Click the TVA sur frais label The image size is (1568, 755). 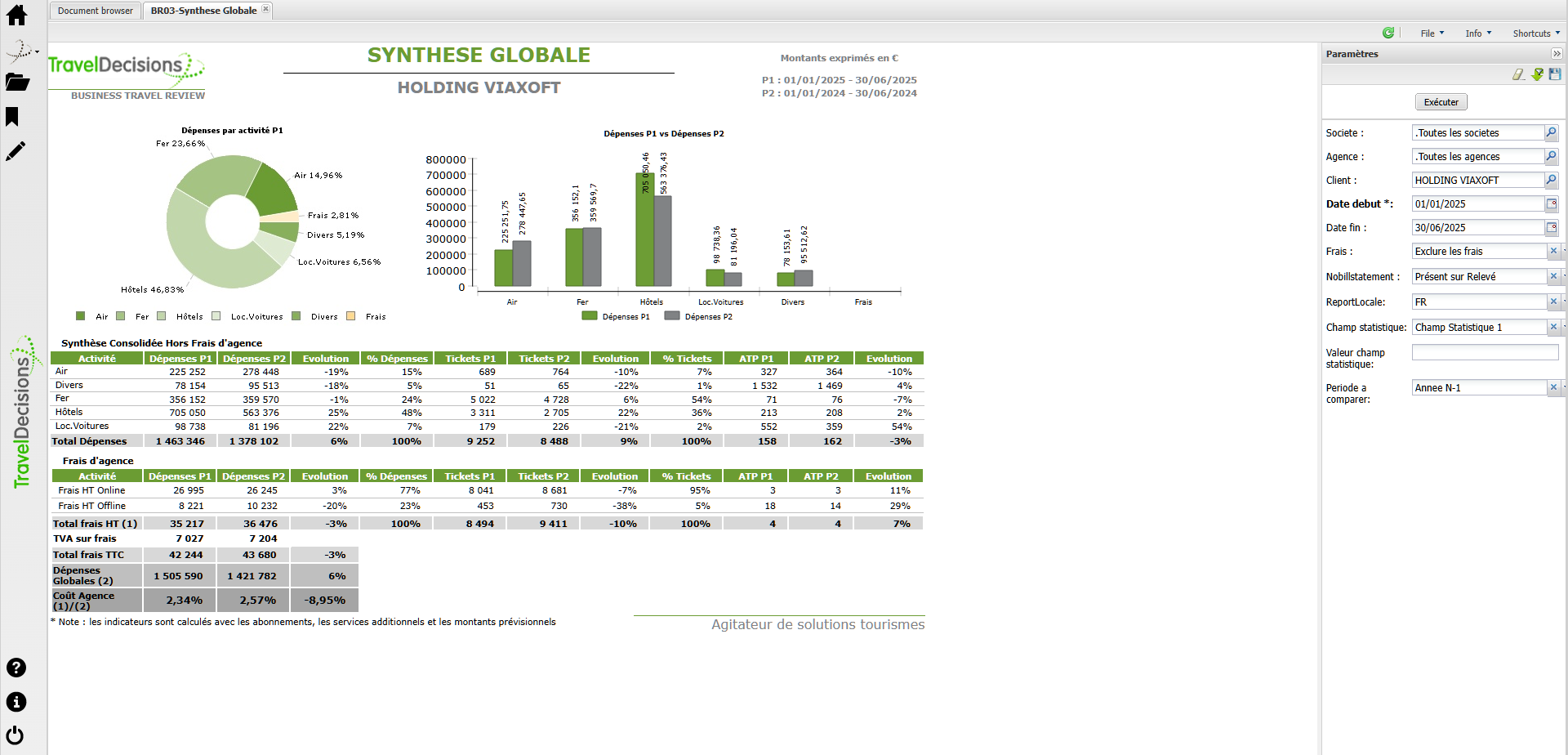(85, 538)
